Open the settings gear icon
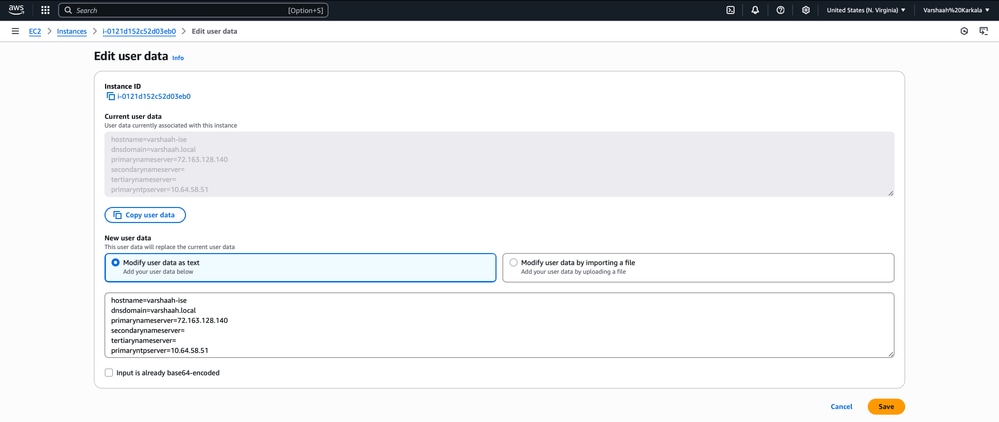Screen dimensions: 999x422 pos(806,10)
